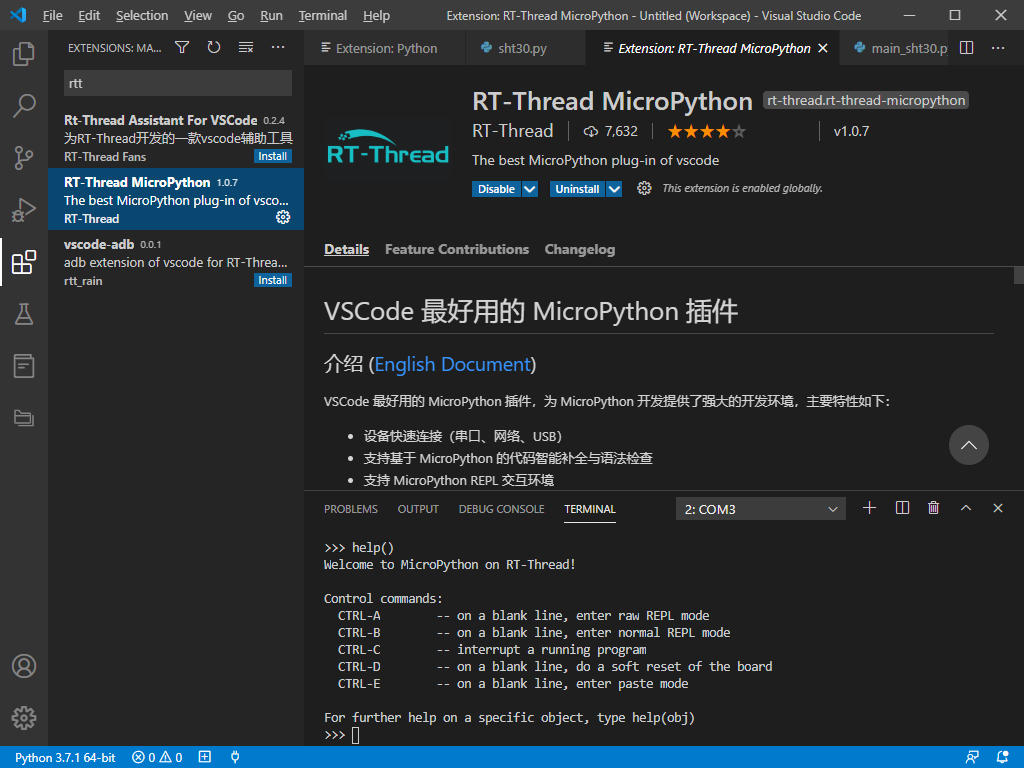Open the Testing flask icon view
The width and height of the screenshot is (1024, 768).
(x=24, y=314)
